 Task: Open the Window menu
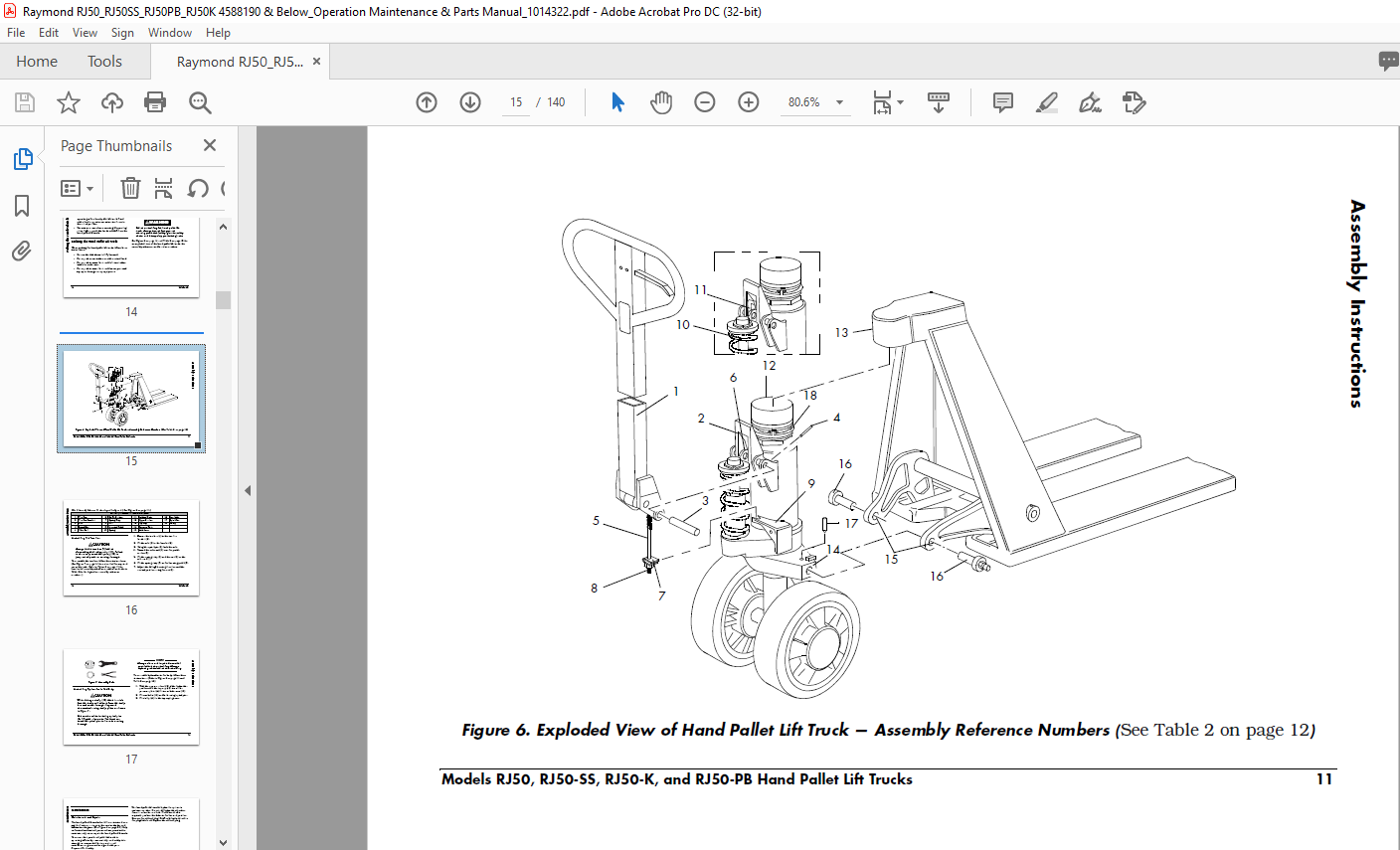point(170,33)
